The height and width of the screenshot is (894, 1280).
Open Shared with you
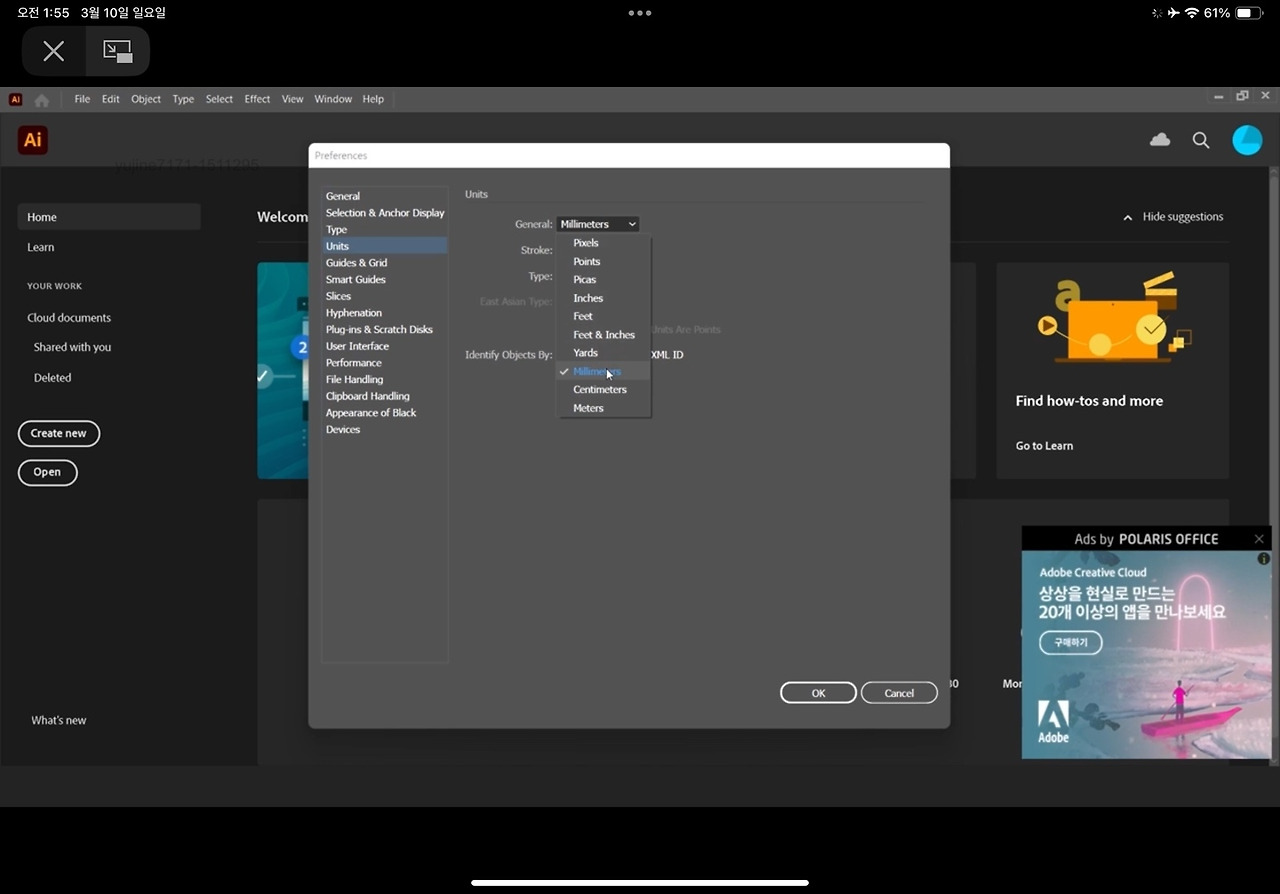72,347
